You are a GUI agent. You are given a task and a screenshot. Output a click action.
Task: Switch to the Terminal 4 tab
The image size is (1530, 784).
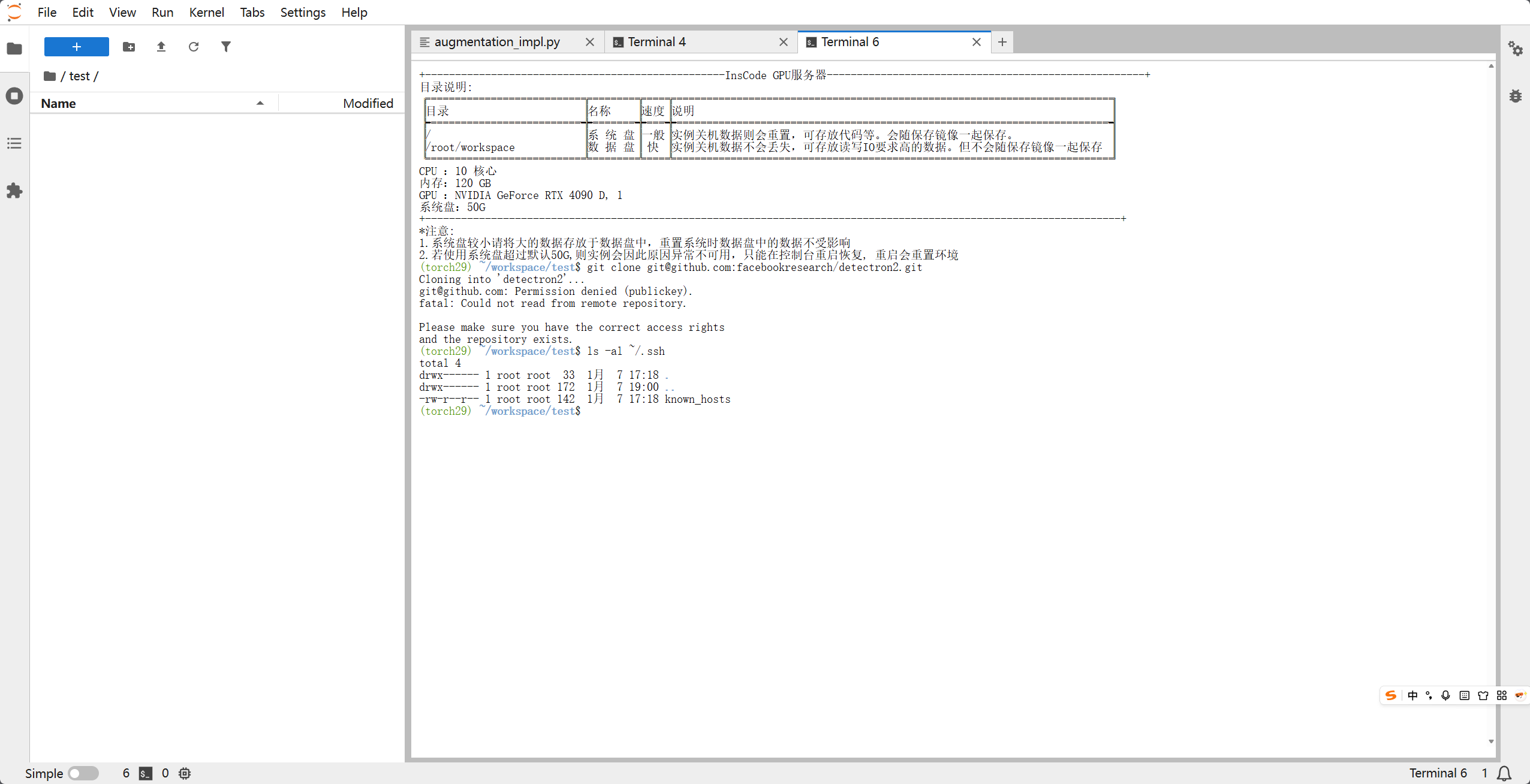click(656, 42)
